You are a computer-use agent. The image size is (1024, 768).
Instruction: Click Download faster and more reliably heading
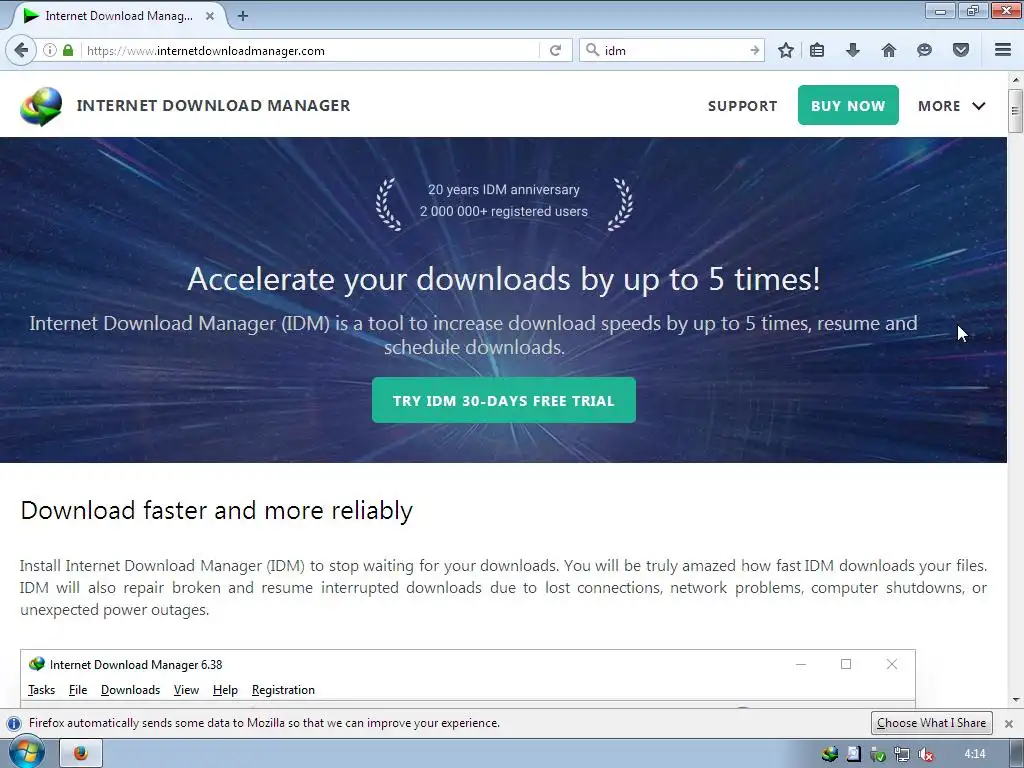pos(217,511)
